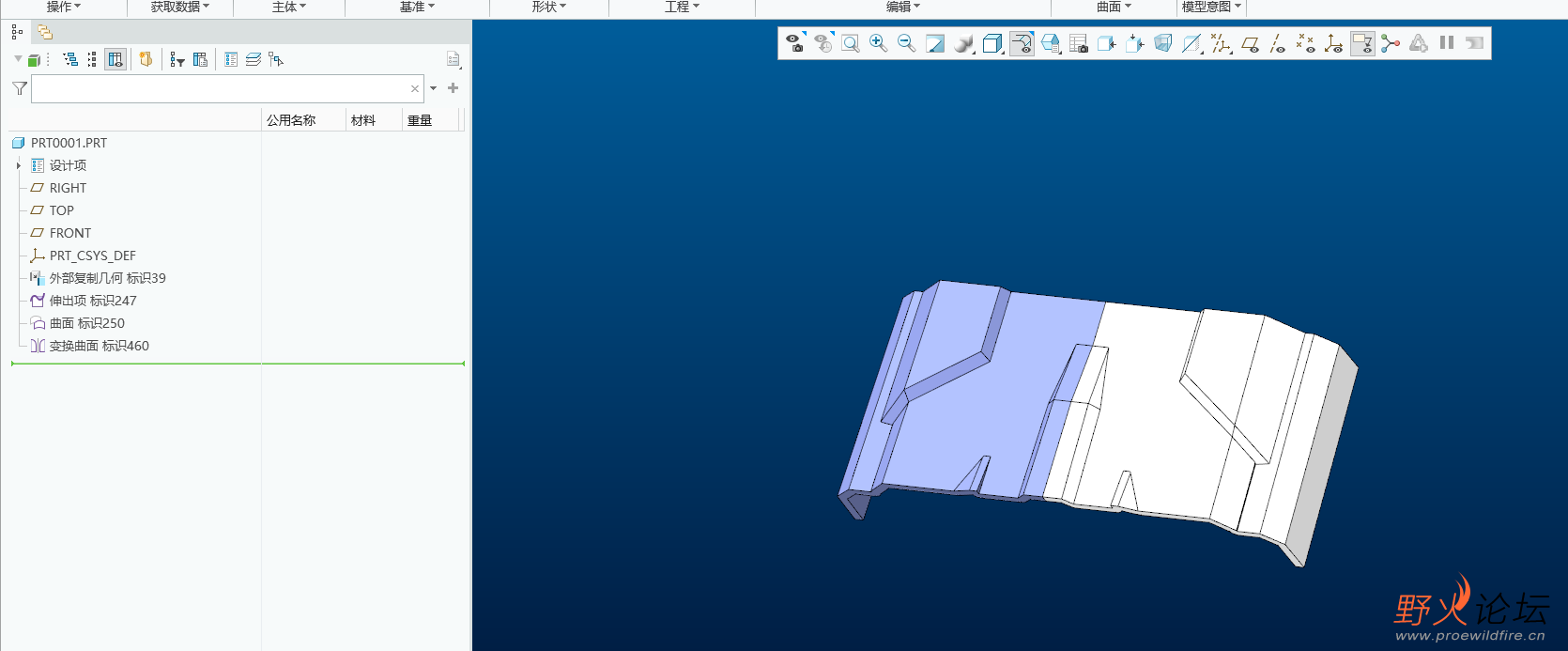Open the rendering options sphere icon
Viewport: 1568px width, 651px height.
point(964,43)
